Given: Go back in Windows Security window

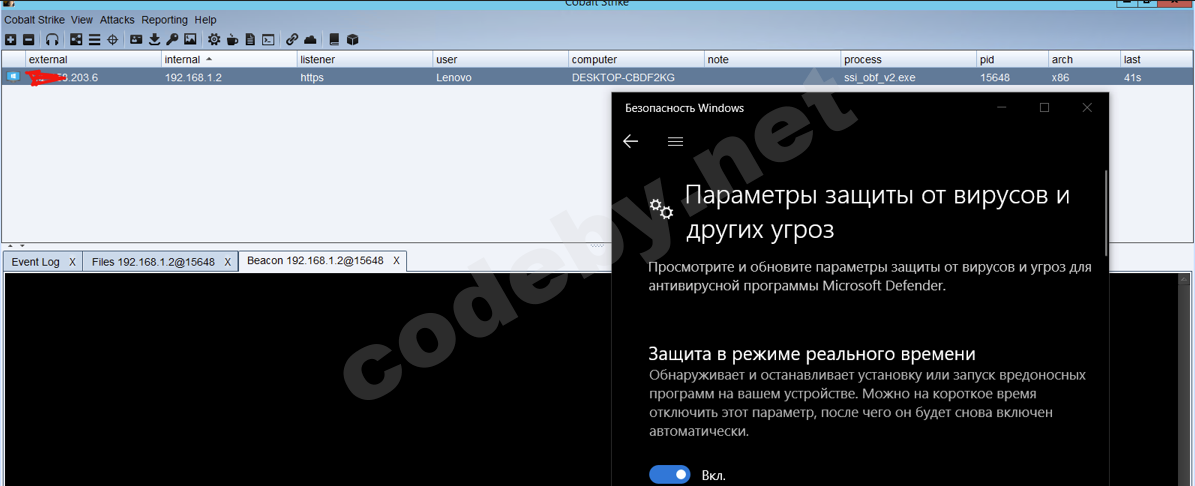Looking at the screenshot, I should click(630, 142).
